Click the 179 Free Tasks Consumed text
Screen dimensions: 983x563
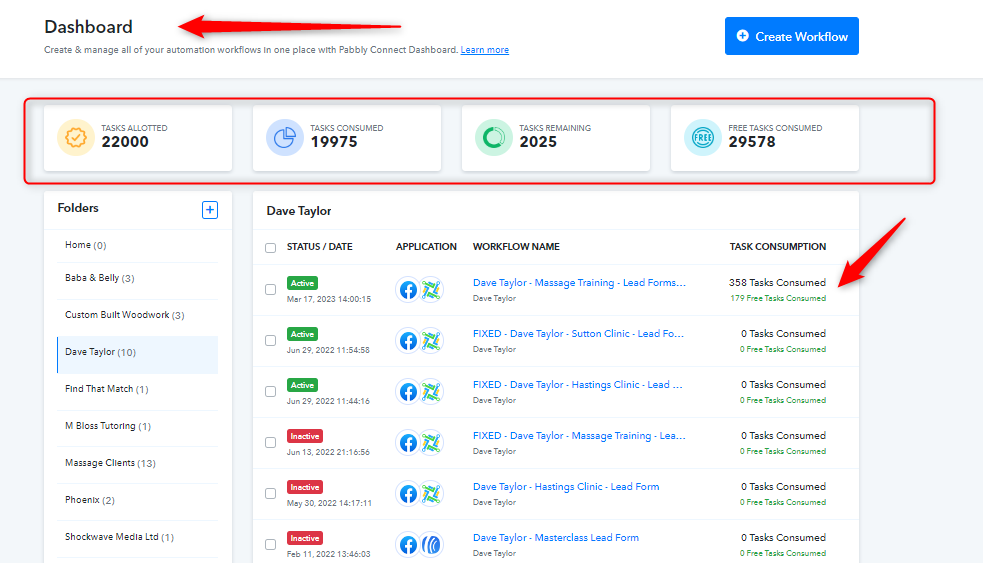(778, 298)
